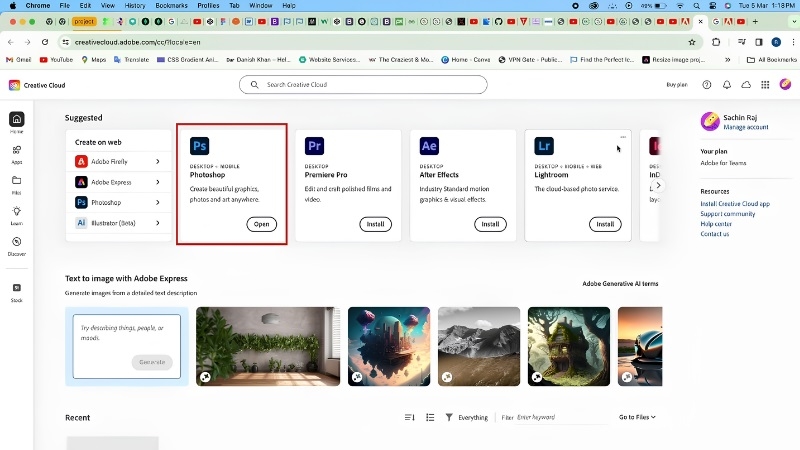Open Adobe Generative AI terms link
Viewport: 800px width, 450px height.
click(x=620, y=284)
